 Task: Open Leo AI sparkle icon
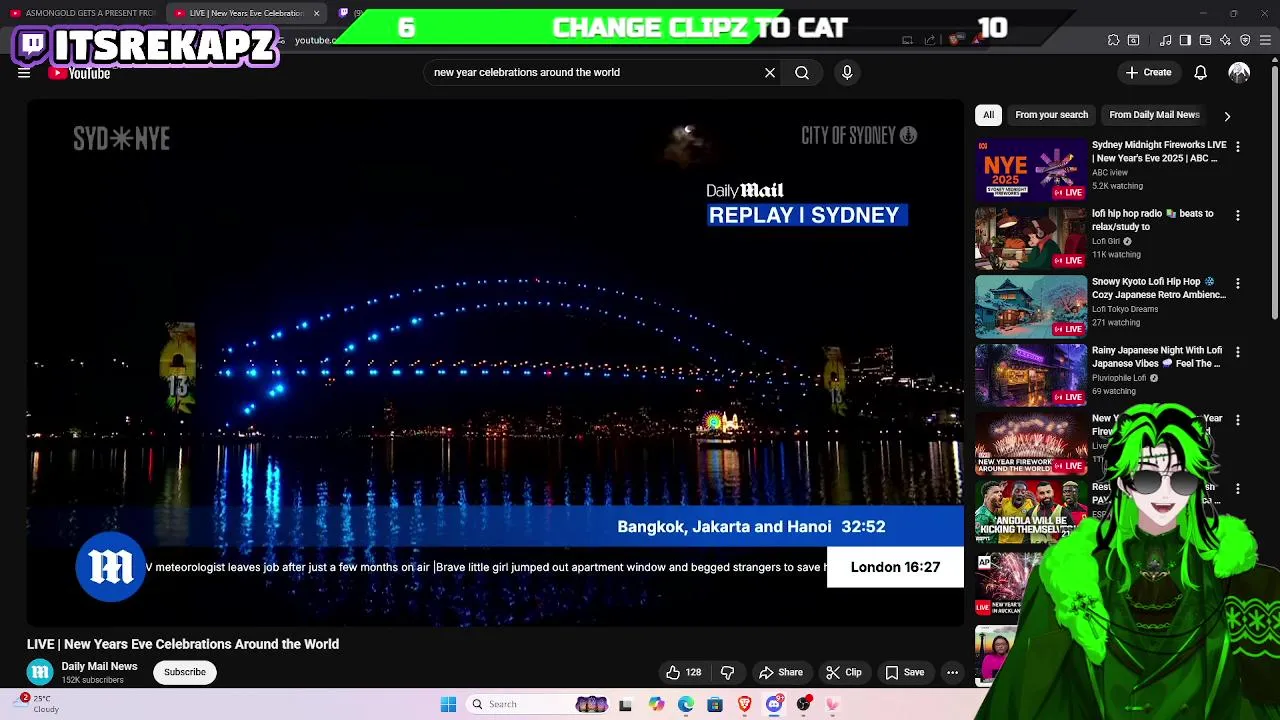[1225, 40]
